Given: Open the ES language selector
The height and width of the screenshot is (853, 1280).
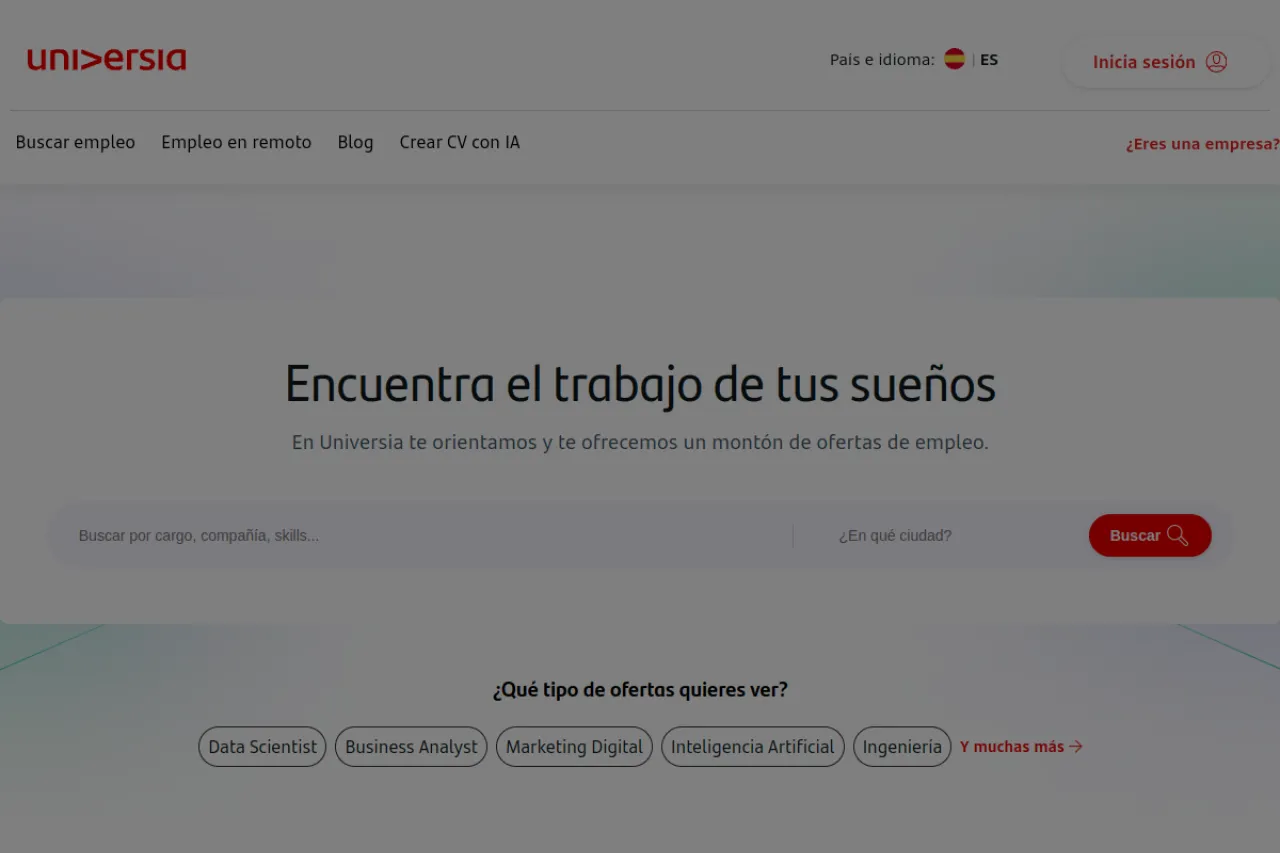Looking at the screenshot, I should pyautogui.click(x=989, y=60).
